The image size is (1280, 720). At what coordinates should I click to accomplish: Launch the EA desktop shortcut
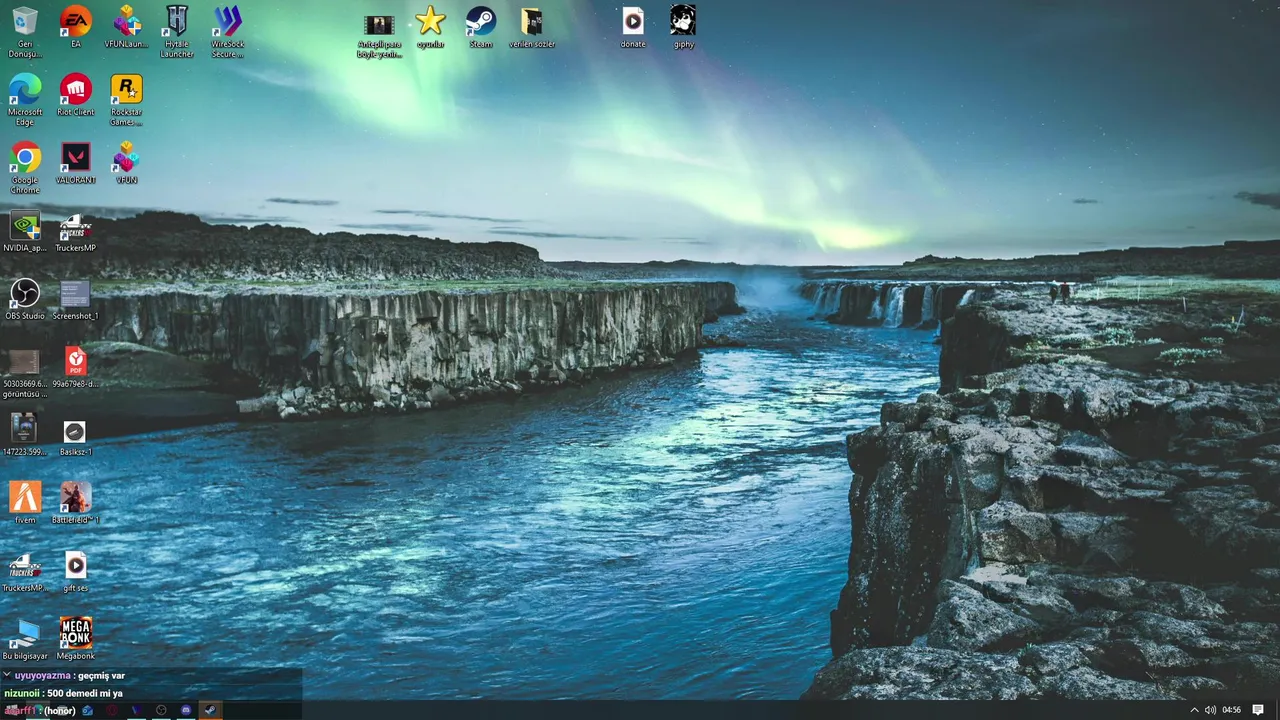tap(75, 27)
